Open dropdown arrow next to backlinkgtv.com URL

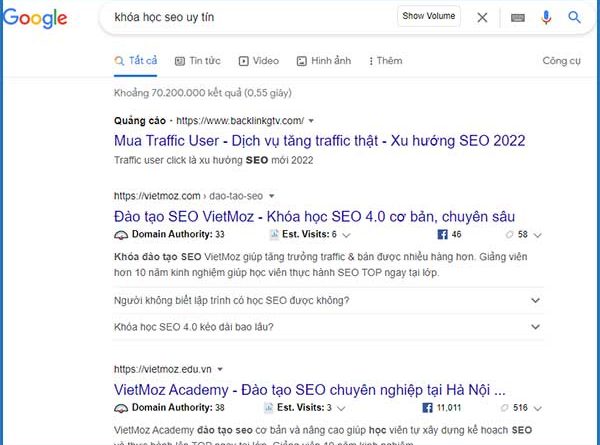click(x=311, y=121)
